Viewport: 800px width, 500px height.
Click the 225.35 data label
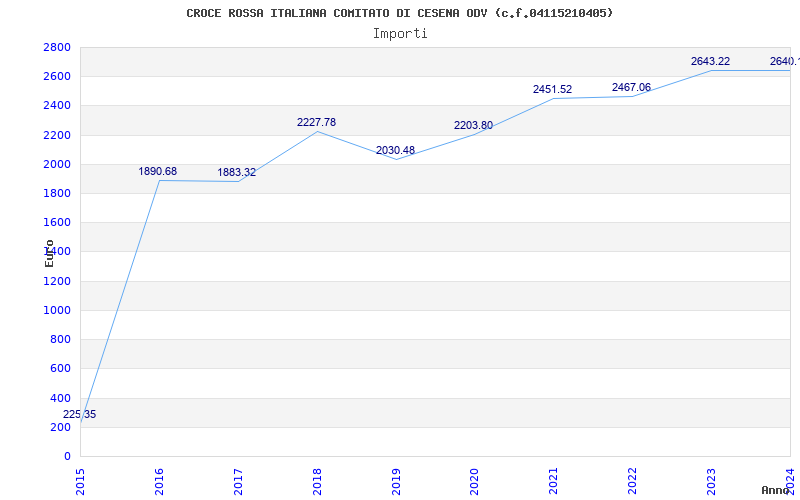click(79, 414)
